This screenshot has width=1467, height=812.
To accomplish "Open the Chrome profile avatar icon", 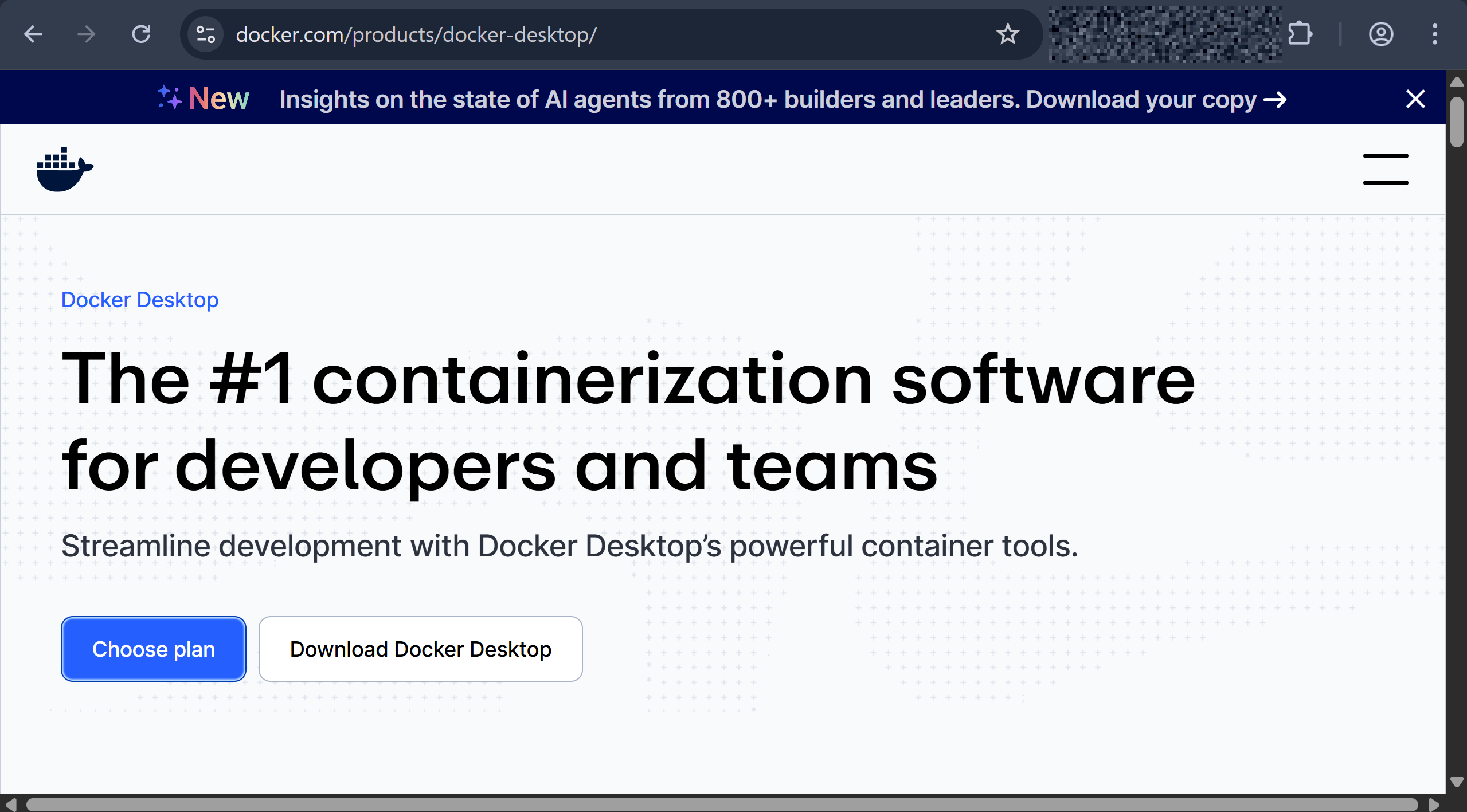I will [1381, 34].
